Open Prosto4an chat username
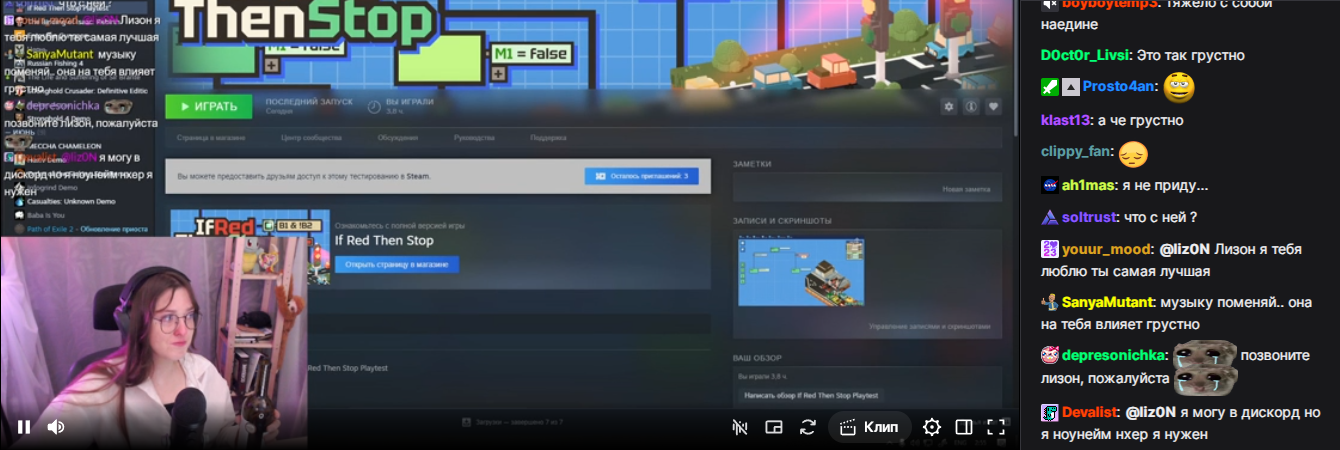Screen dimensions: 1340x450 coord(1118,87)
